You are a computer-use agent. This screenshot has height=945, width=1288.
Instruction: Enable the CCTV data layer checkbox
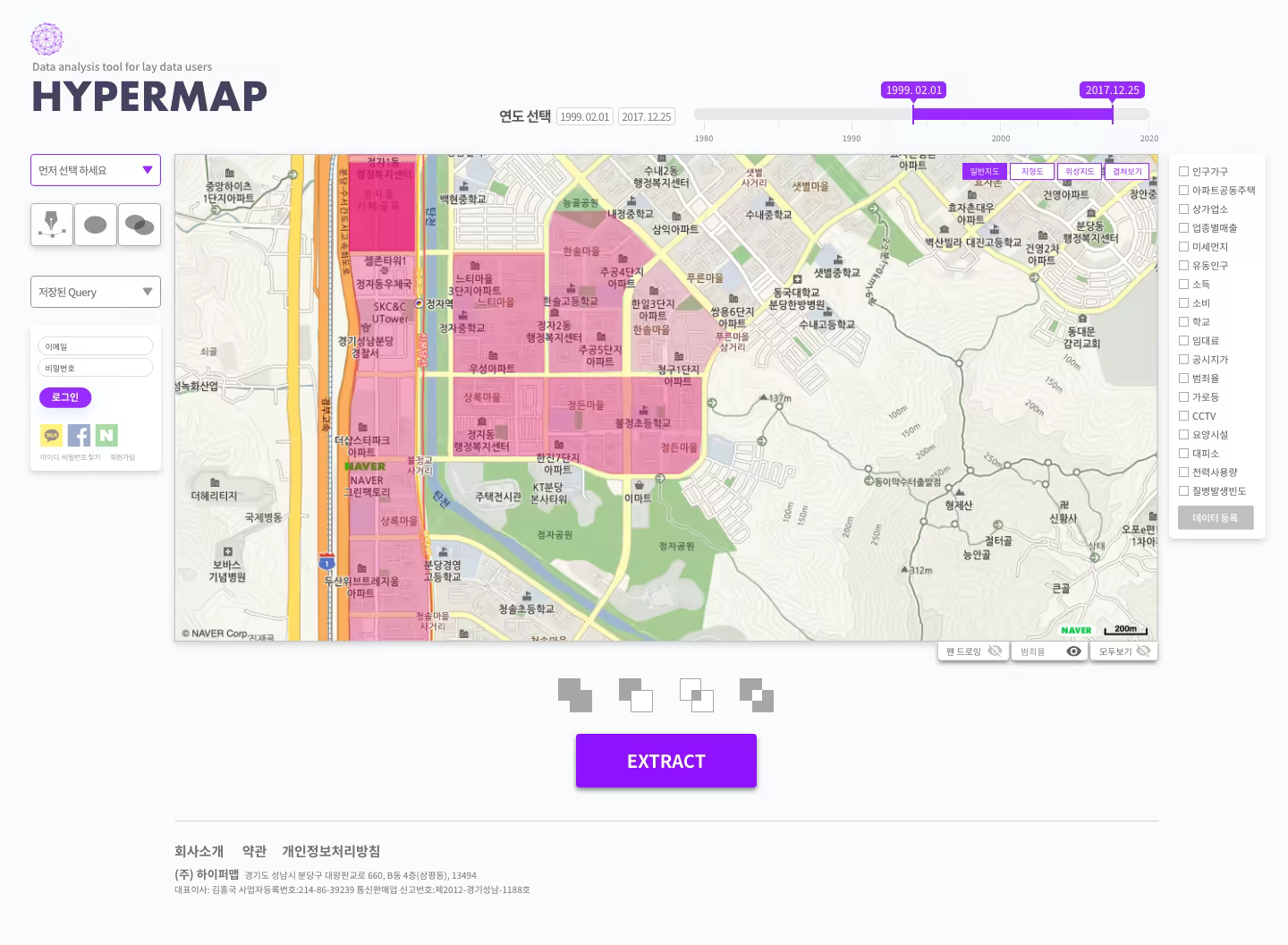pos(1183,415)
